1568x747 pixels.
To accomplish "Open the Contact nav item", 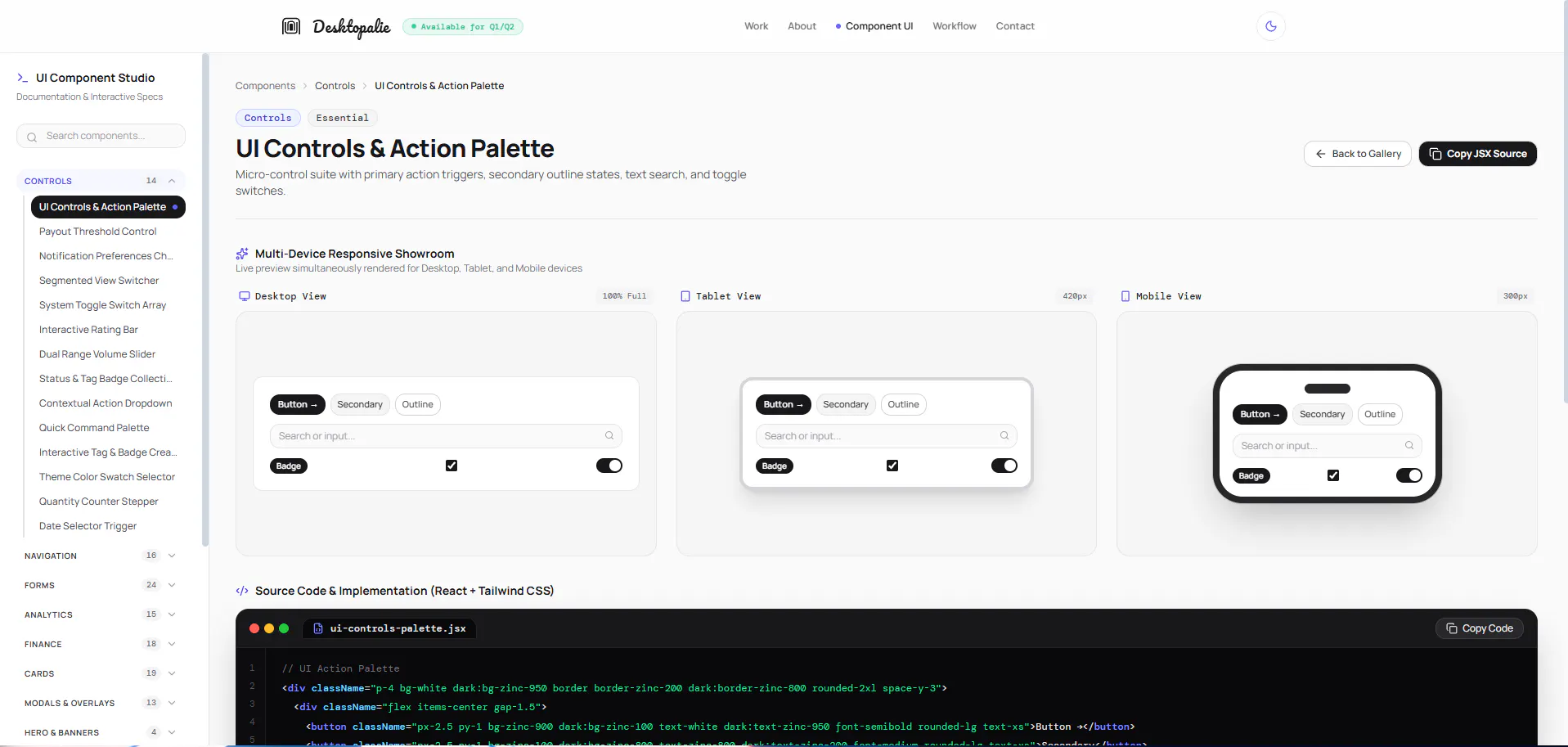I will (x=1015, y=26).
